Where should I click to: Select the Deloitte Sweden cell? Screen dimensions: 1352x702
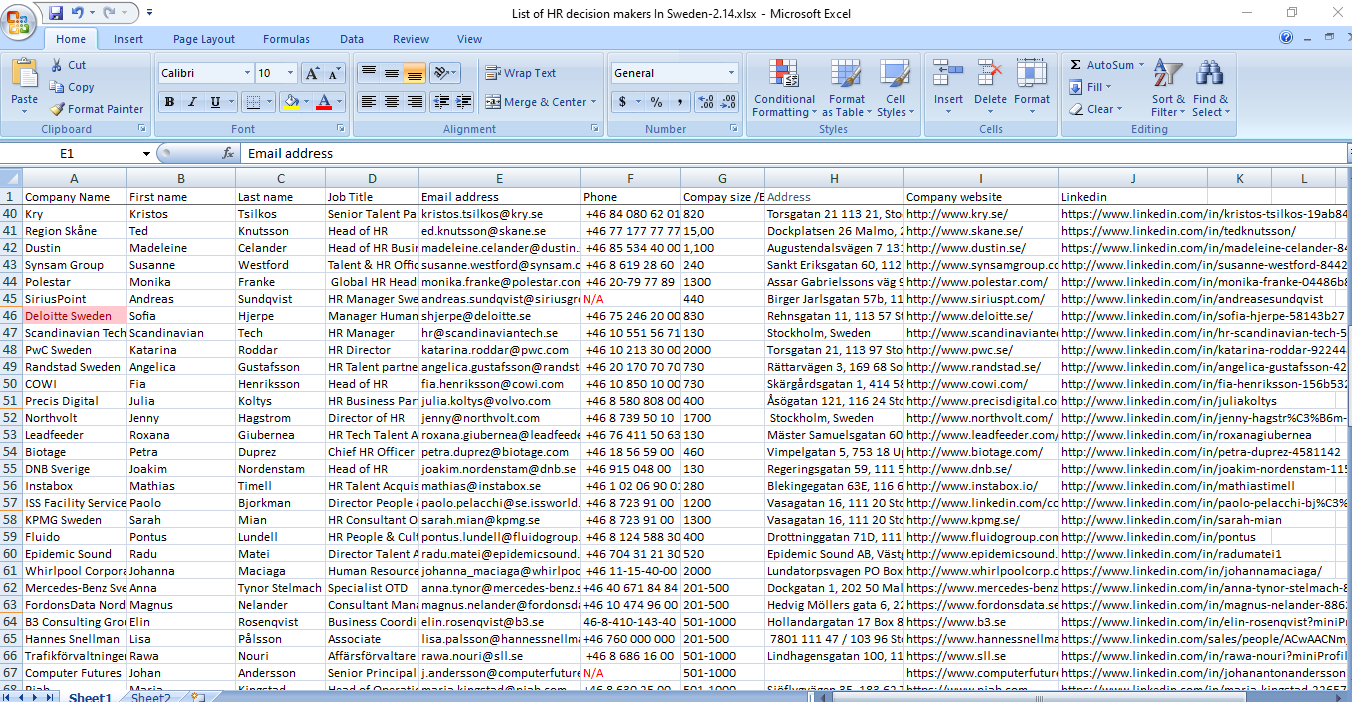tap(74, 316)
